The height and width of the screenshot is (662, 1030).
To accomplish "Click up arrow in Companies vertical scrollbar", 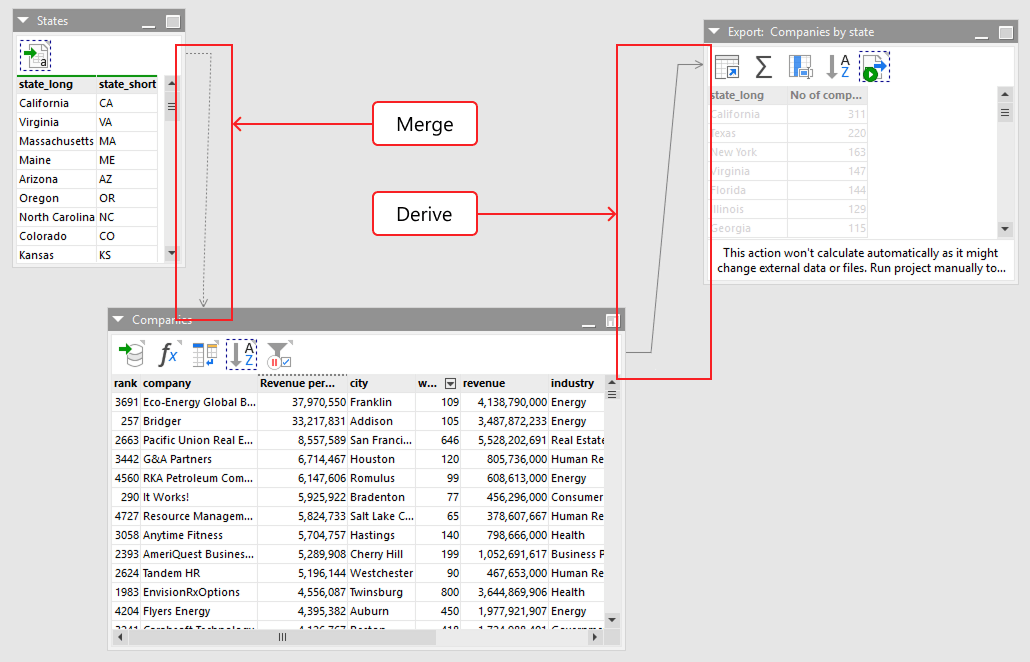I will tap(612, 382).
